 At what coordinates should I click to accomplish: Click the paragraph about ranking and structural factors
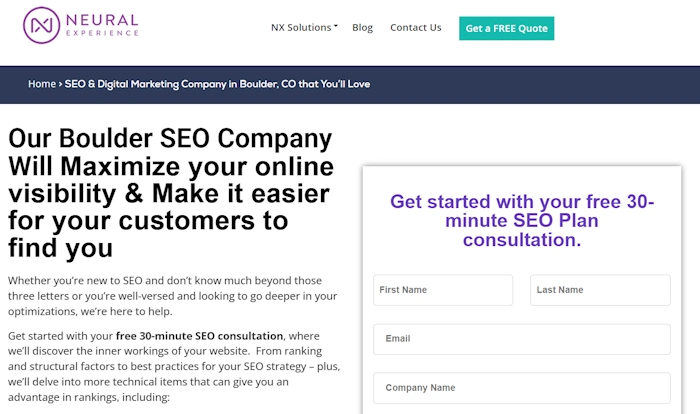coord(174,366)
